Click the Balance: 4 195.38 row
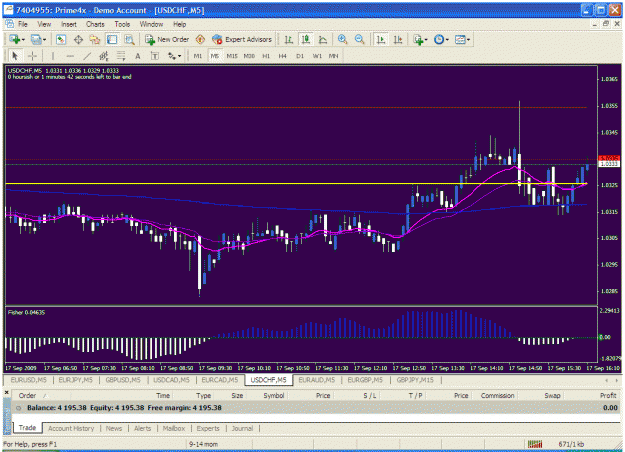This screenshot has width=625, height=452. click(x=316, y=407)
